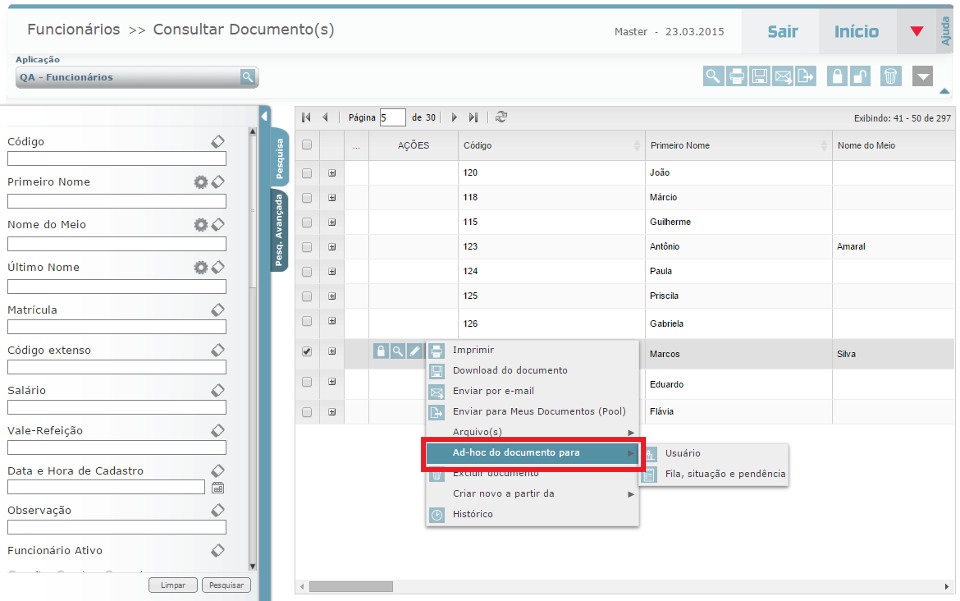The width and height of the screenshot is (960, 601).
Task: Select Download do documento from context menu
Action: tap(509, 370)
